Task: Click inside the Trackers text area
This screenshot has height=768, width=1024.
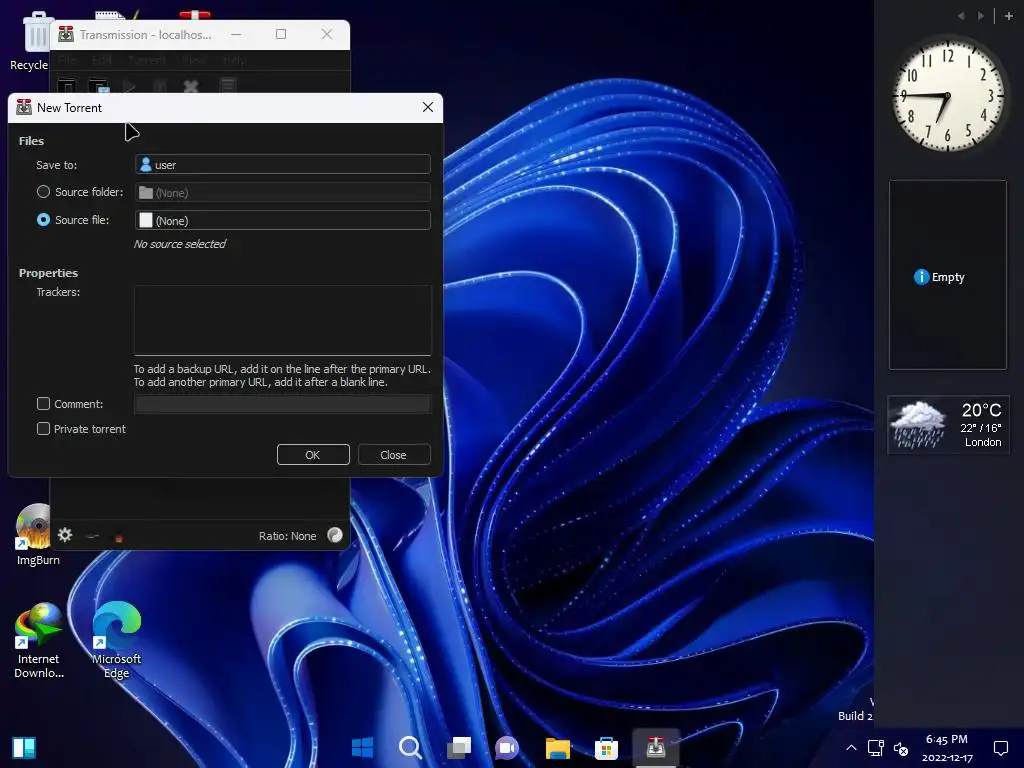Action: click(283, 320)
